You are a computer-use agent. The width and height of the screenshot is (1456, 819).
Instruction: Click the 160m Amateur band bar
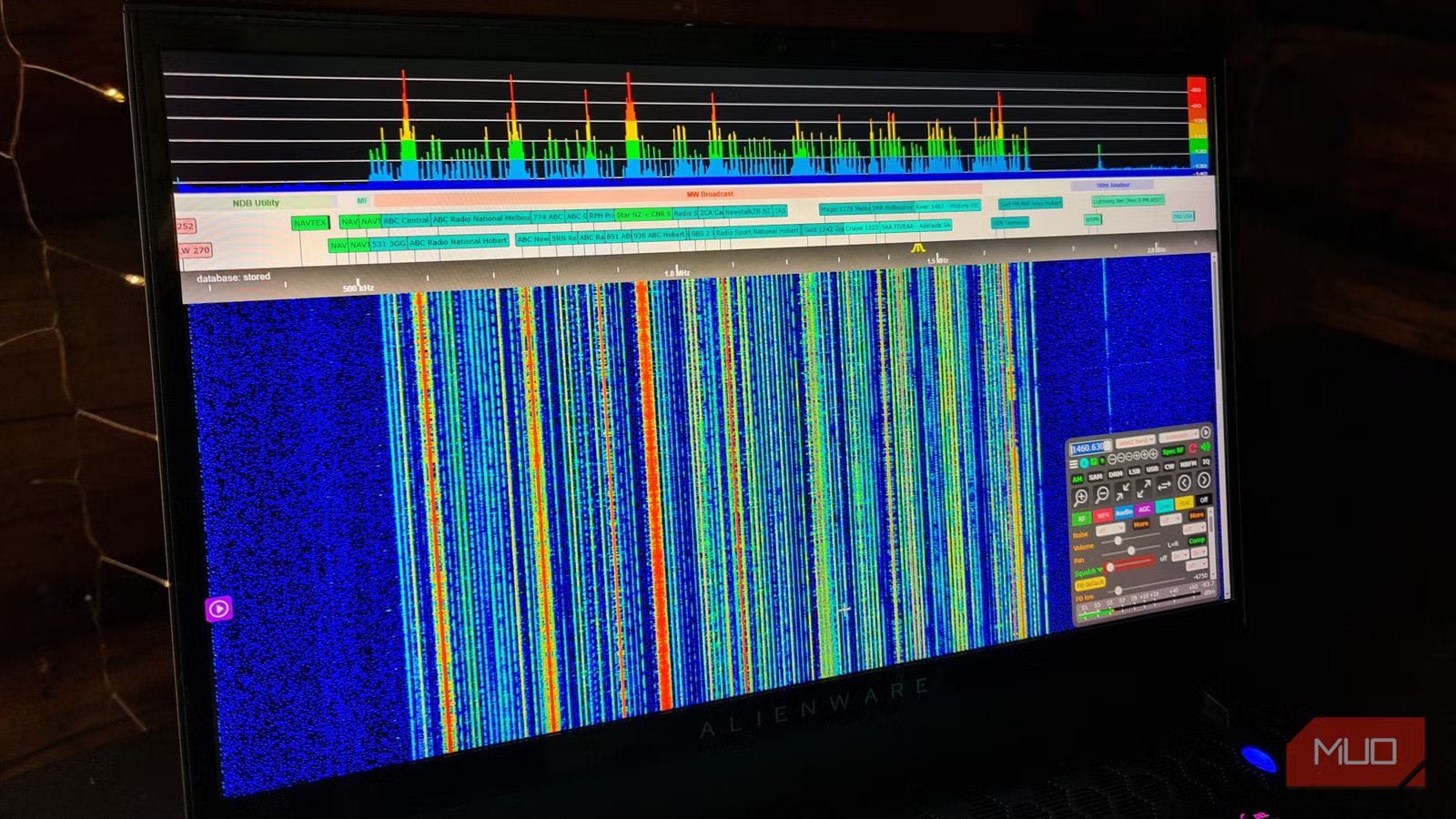coord(1112,185)
